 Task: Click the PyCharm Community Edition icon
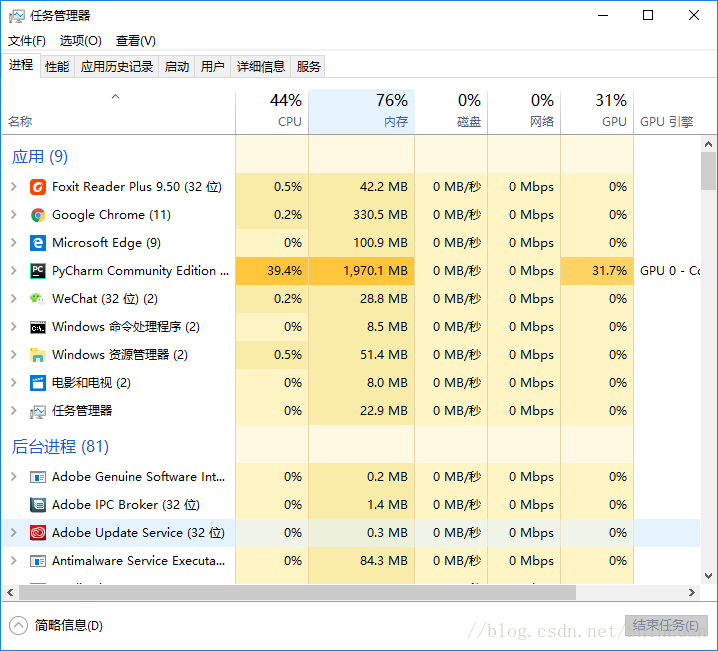pos(38,271)
